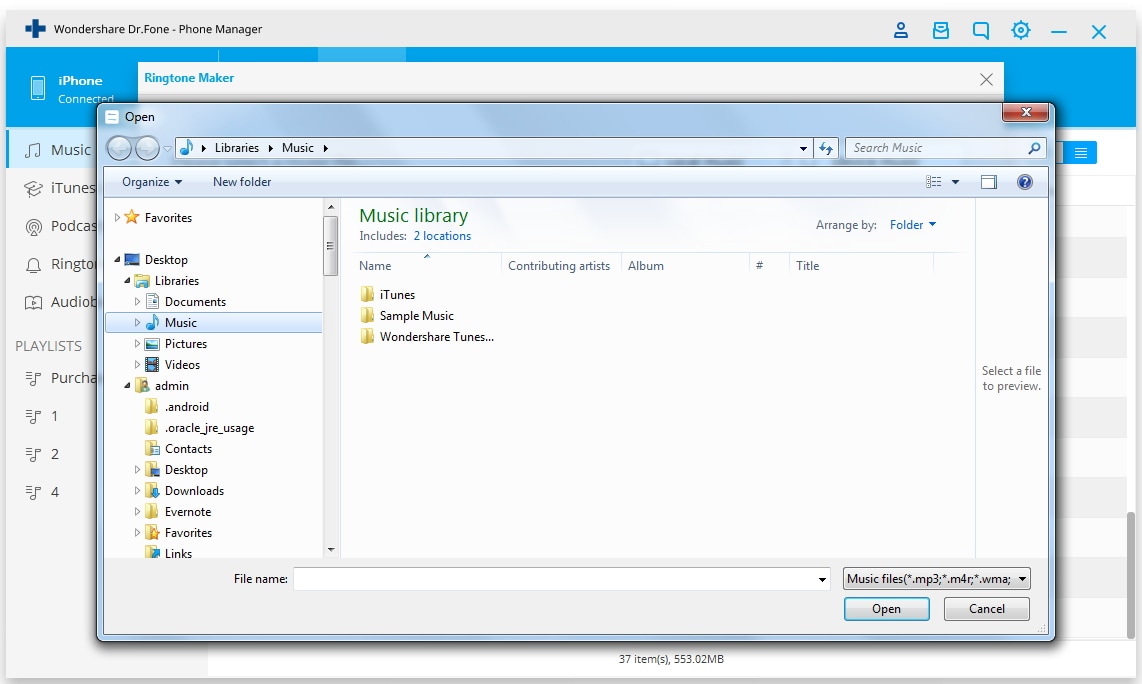Click the Music breadcrumb in address bar
This screenshot has height=684, width=1142.
point(298,148)
